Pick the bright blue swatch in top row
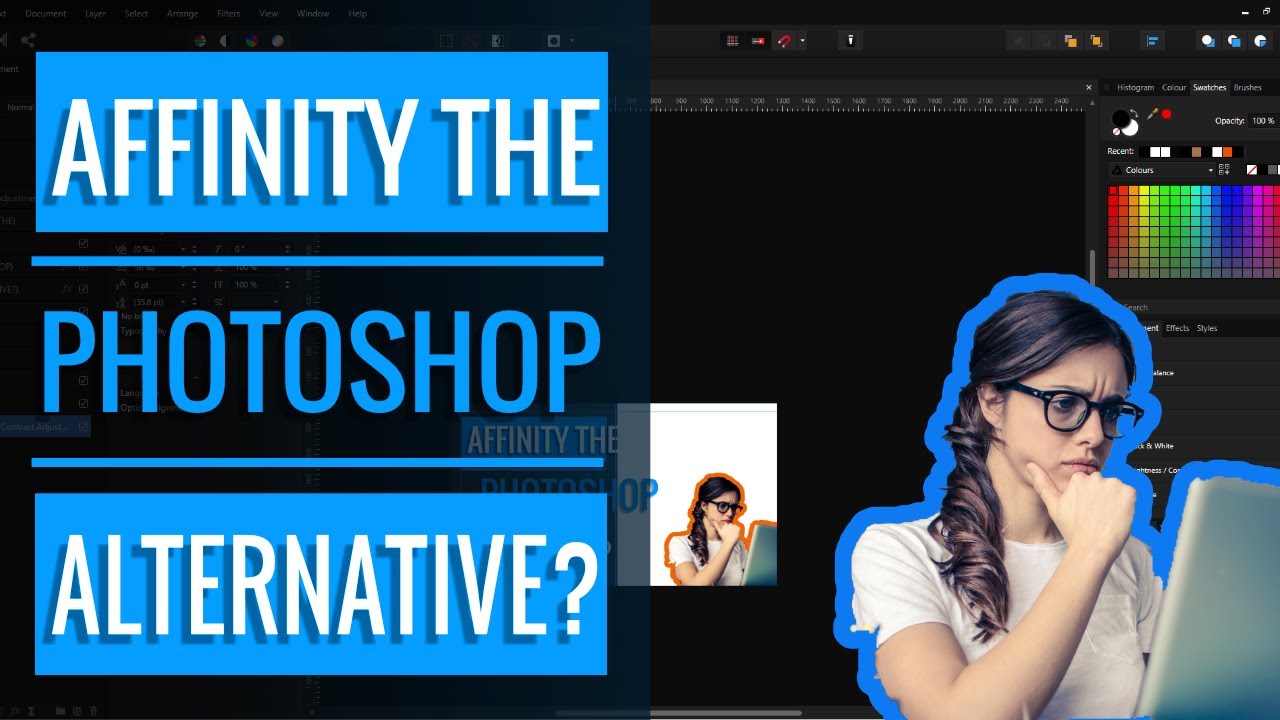 pyautogui.click(x=1229, y=191)
